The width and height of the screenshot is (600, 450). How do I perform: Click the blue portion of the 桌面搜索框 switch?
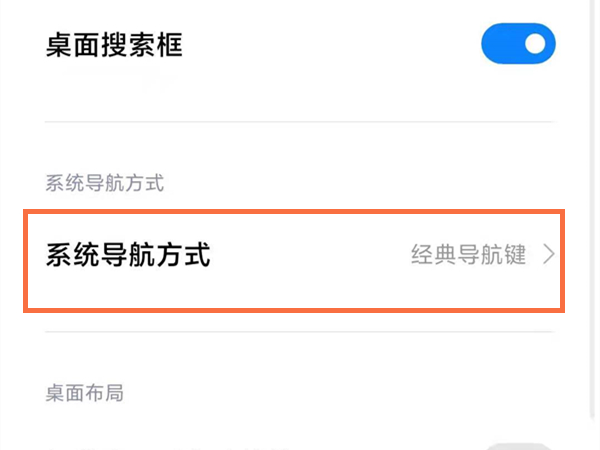(x=500, y=44)
